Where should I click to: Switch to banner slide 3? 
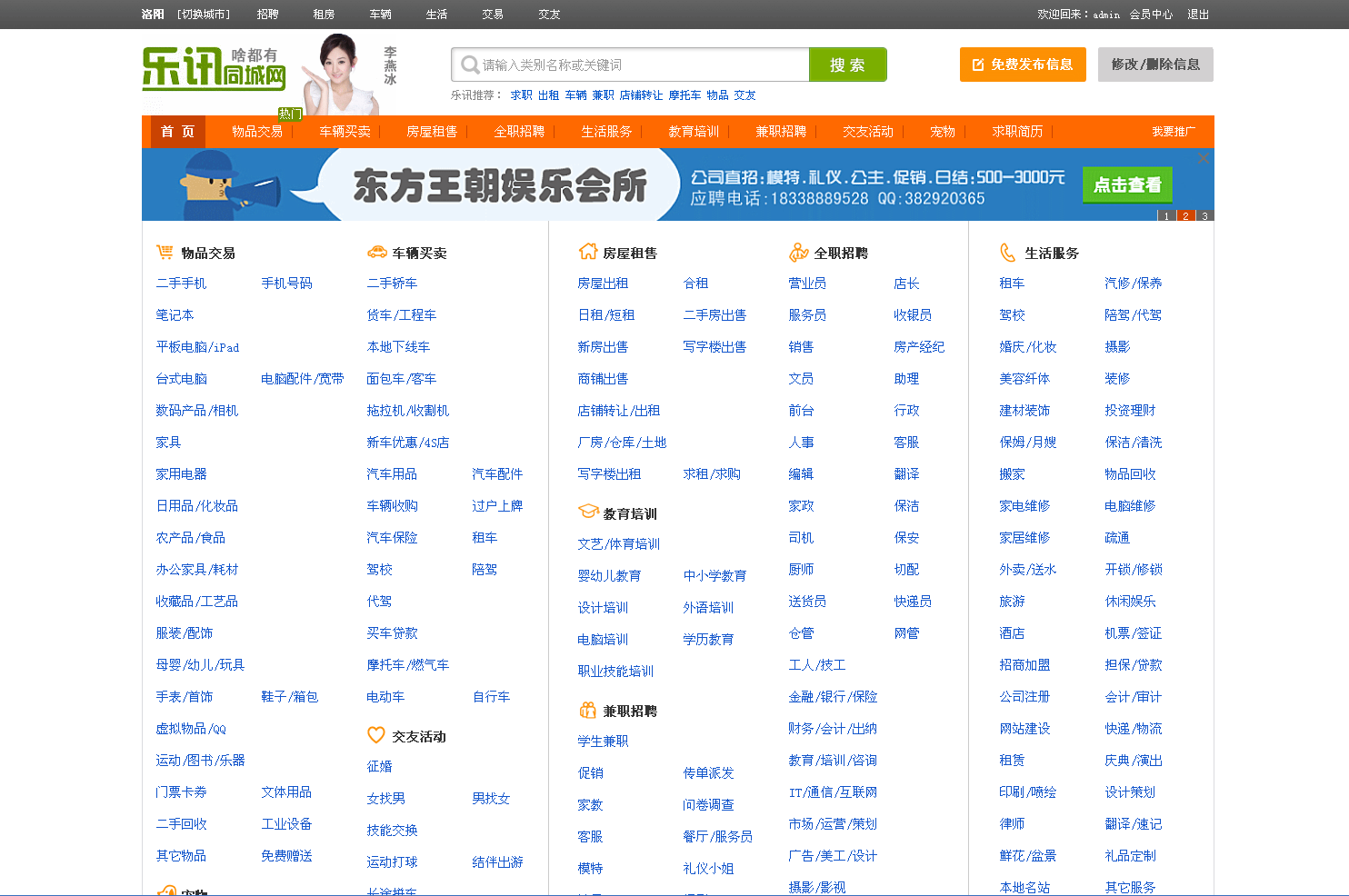click(1204, 215)
